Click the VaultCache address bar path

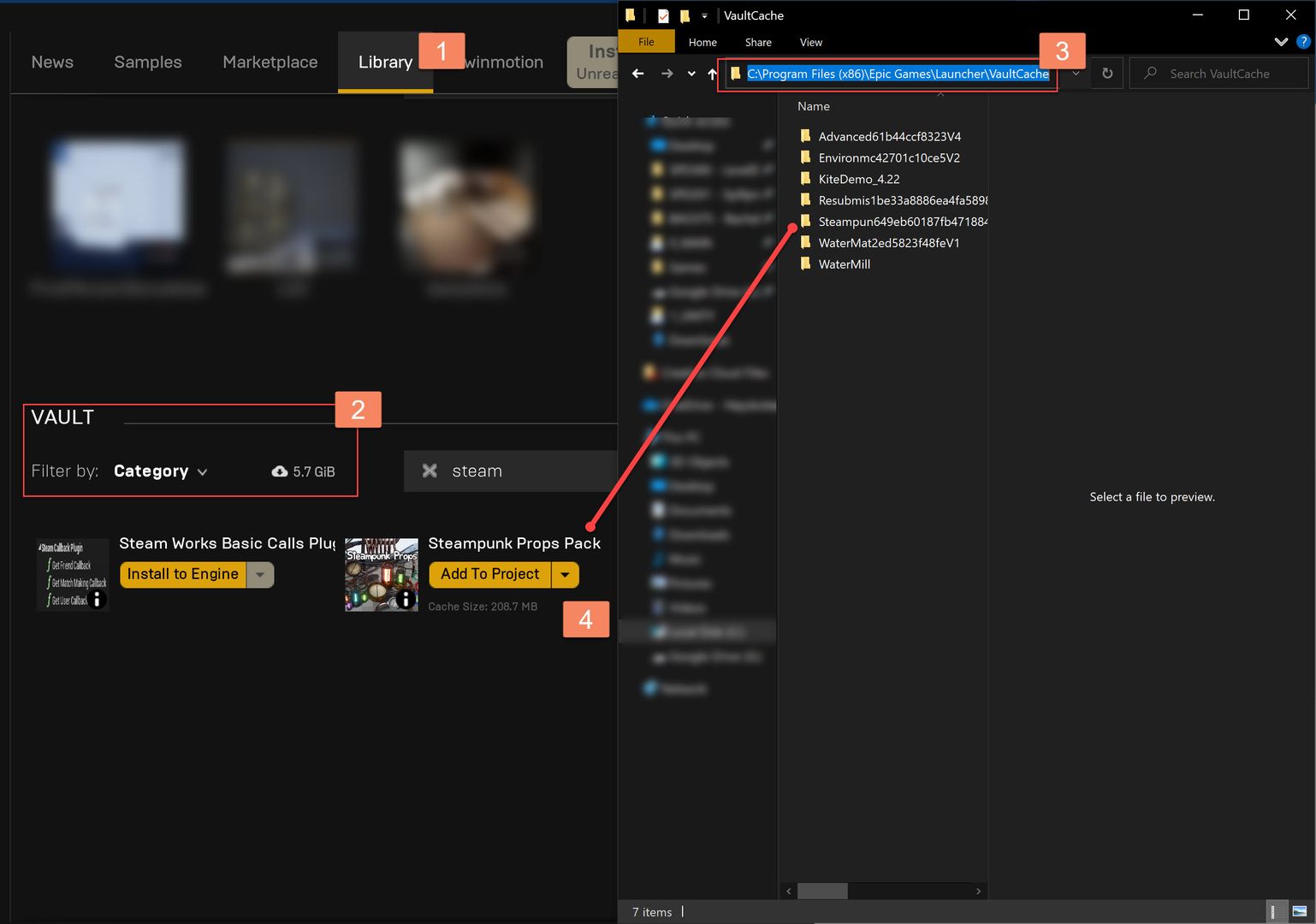coord(898,74)
